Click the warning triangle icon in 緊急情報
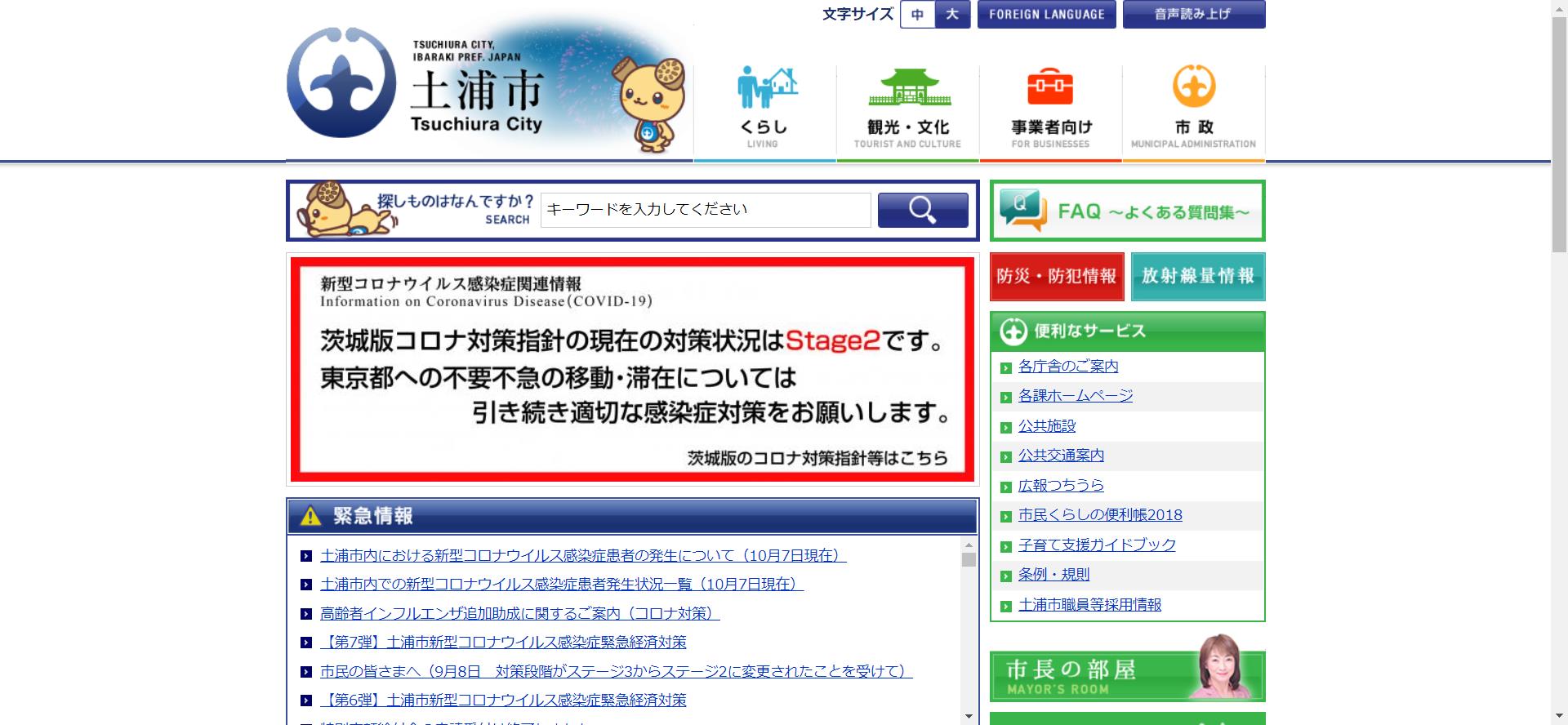Image resolution: width=1568 pixels, height=725 pixels. pyautogui.click(x=310, y=516)
